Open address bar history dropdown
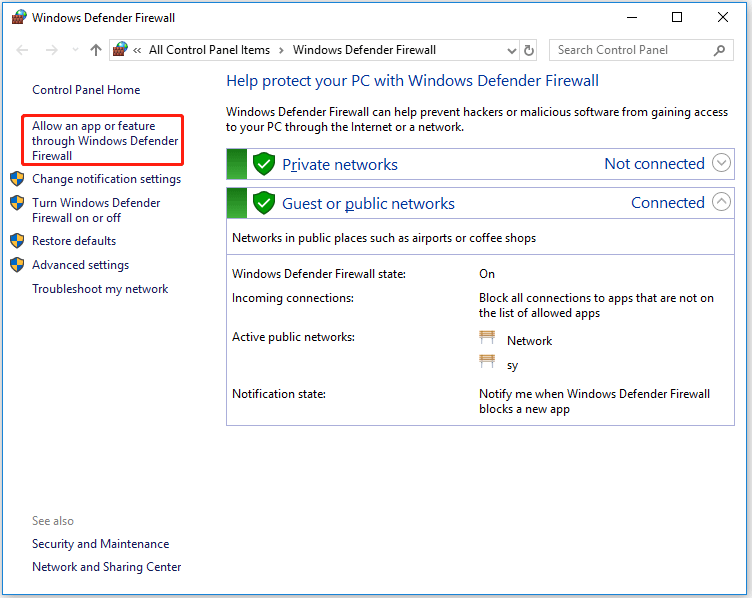 click(512, 50)
